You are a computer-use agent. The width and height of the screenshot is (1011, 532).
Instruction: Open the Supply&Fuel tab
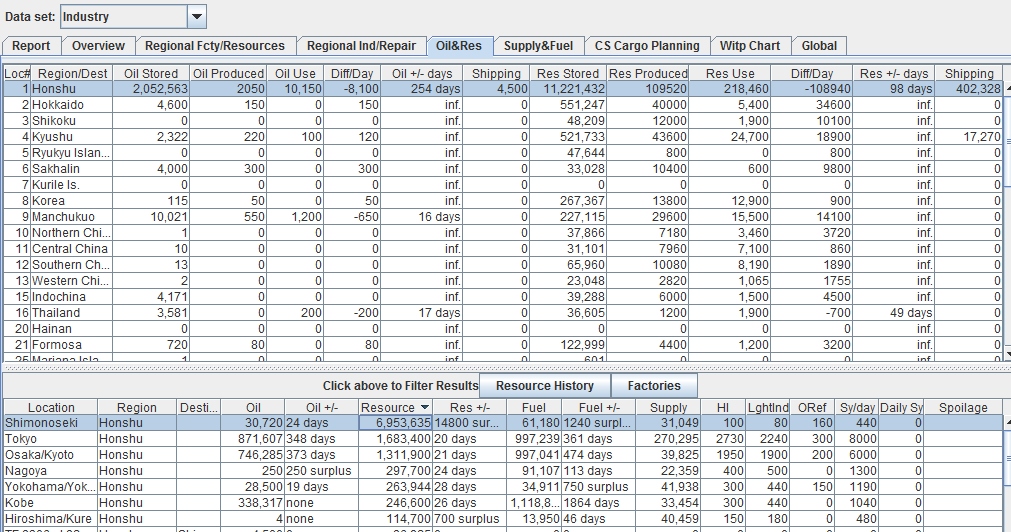[538, 46]
